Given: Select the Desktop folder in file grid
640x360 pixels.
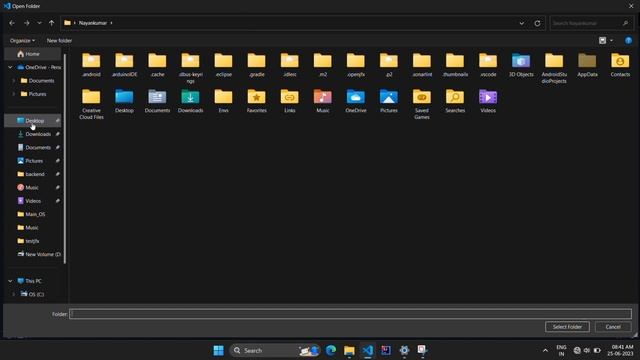Looking at the screenshot, I should [x=124, y=101].
